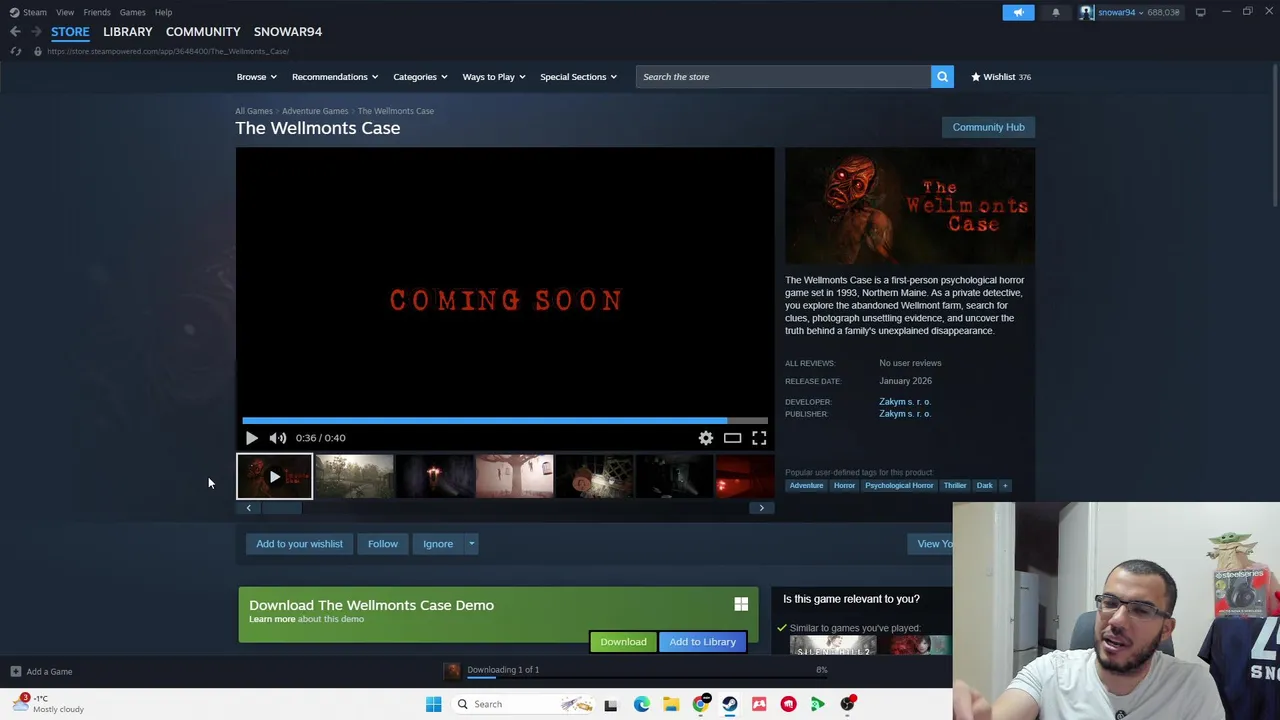
Task: Switch to the LIBRARY tab
Action: 128,32
